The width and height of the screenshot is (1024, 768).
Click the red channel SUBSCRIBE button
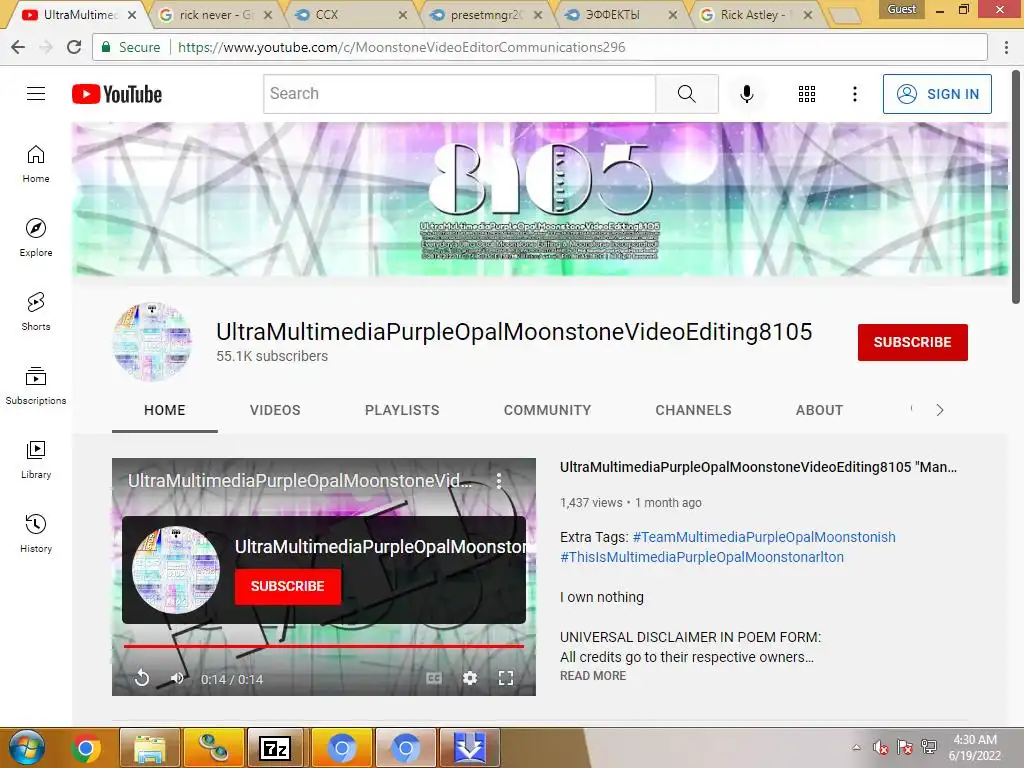(x=912, y=342)
